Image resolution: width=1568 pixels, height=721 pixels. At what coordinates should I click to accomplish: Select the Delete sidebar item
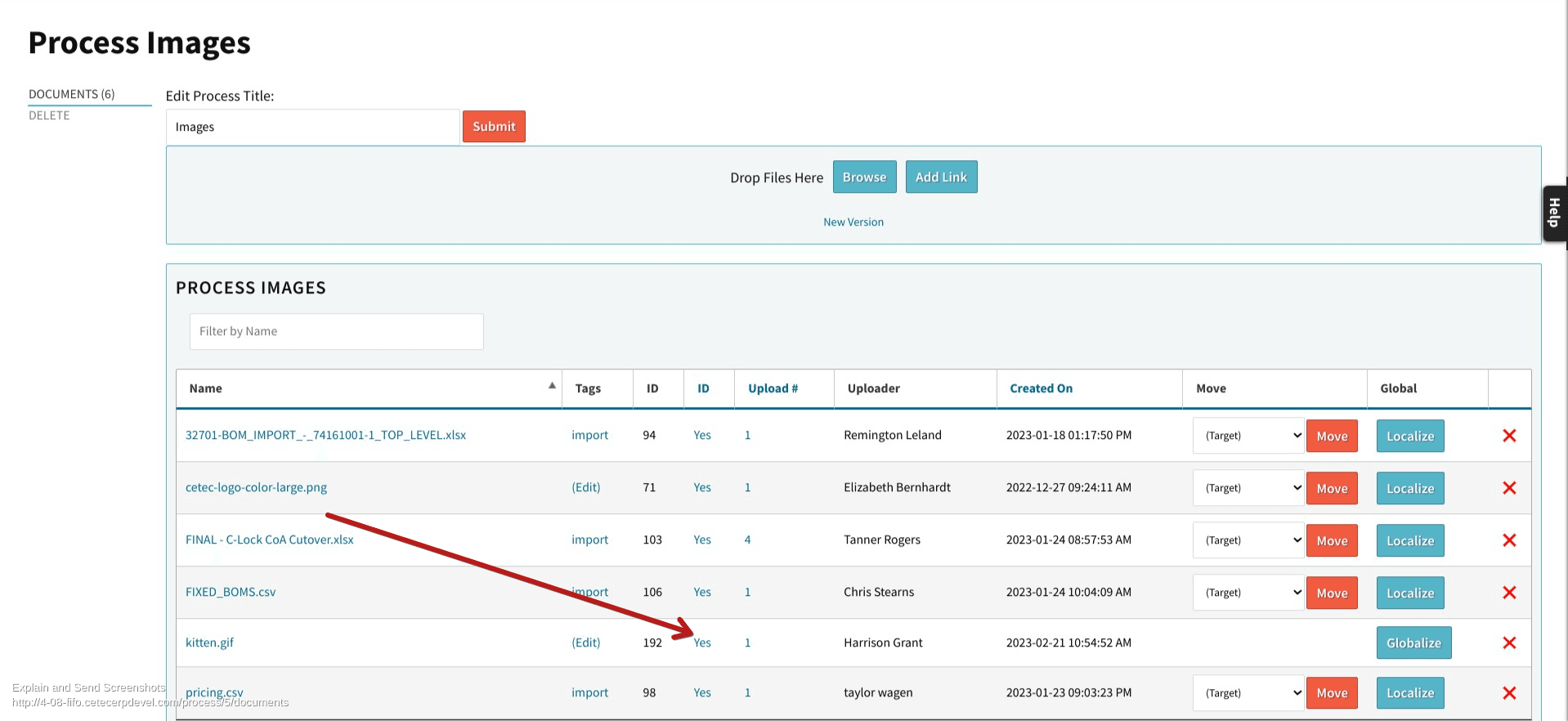49,115
